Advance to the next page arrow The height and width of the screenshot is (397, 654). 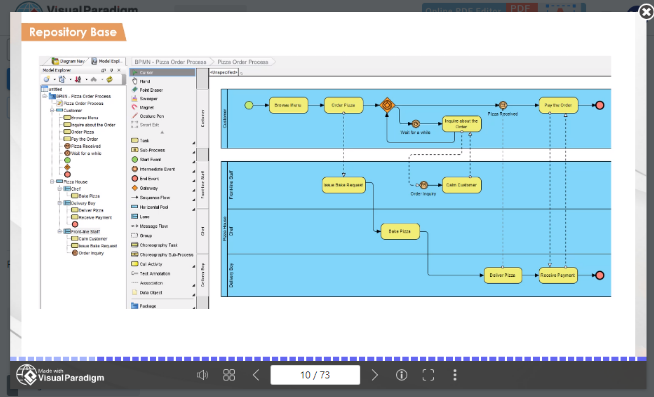(x=375, y=375)
